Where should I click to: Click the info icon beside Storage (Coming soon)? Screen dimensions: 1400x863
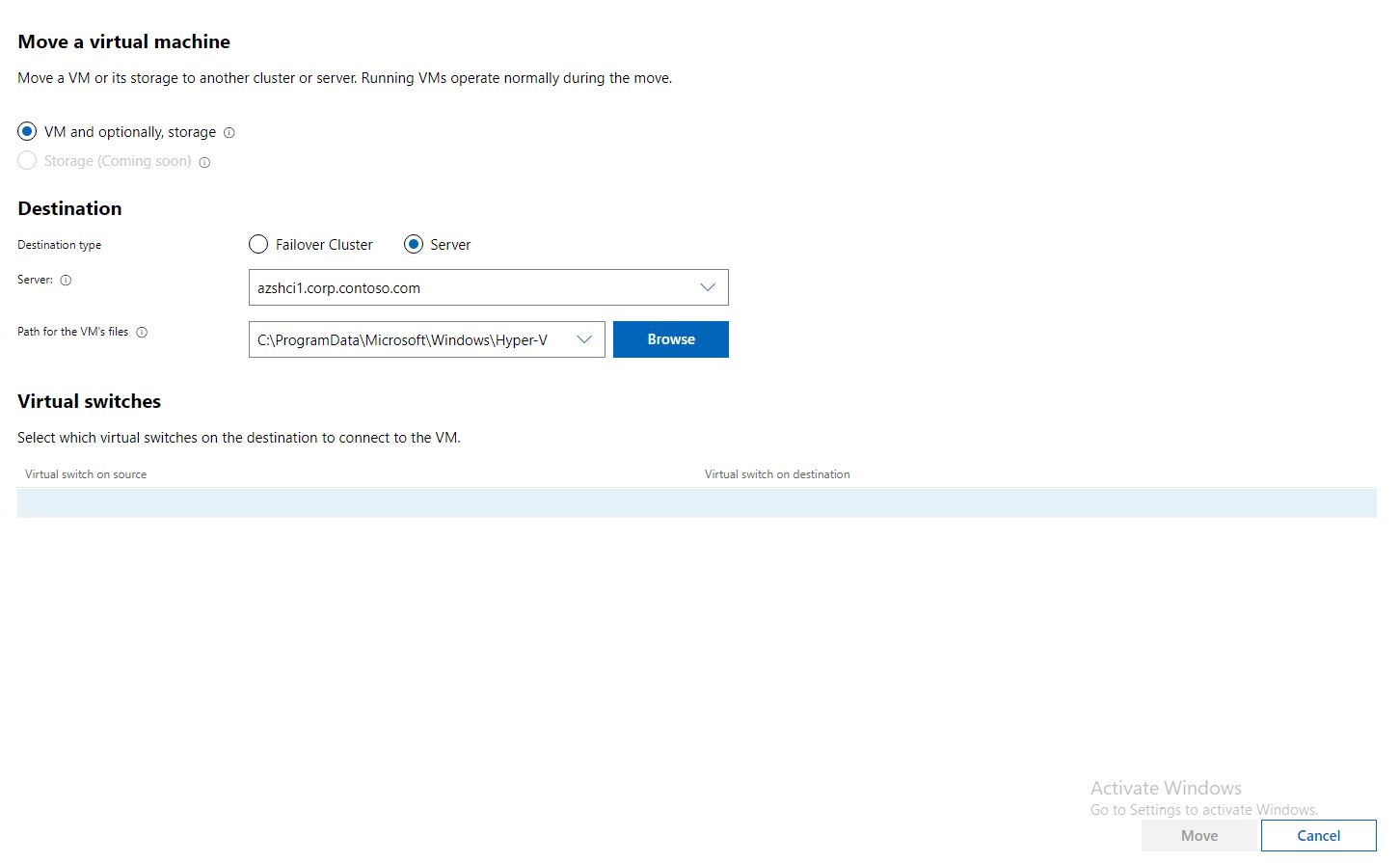pyautogui.click(x=203, y=163)
